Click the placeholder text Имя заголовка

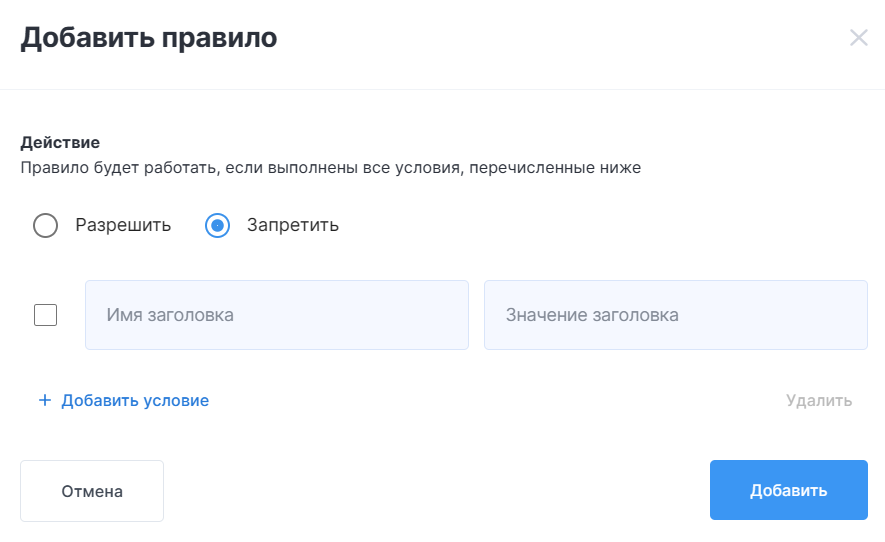pos(170,315)
